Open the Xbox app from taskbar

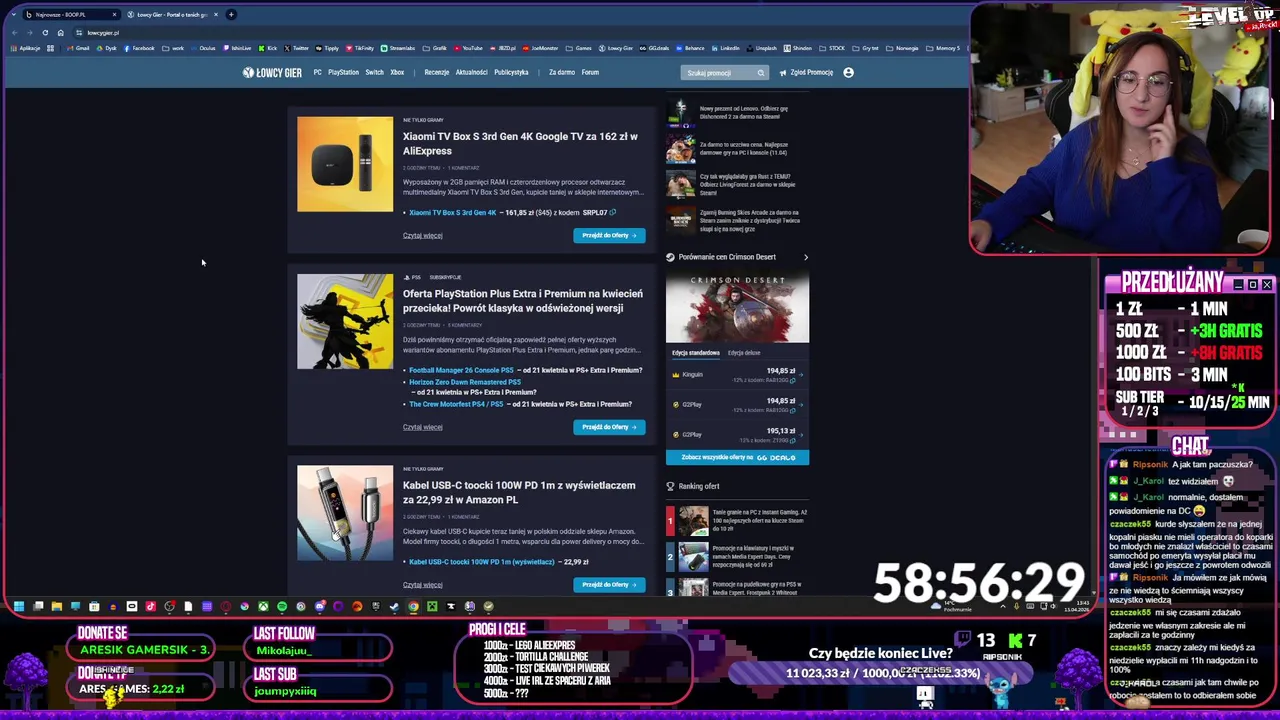point(263,606)
